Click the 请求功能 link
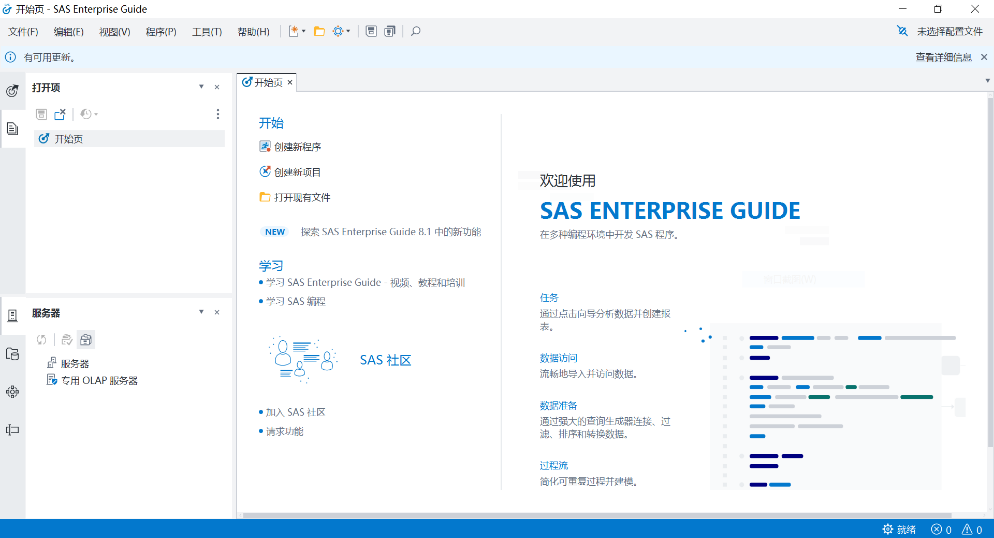Screen dimensions: 994x538 (284, 432)
